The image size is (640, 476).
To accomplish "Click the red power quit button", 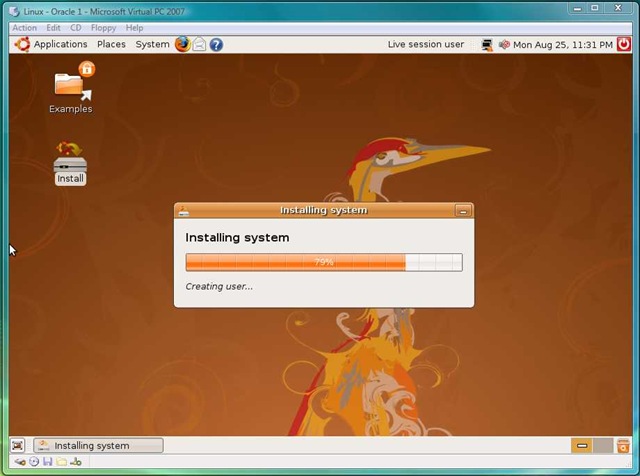I will 624,44.
